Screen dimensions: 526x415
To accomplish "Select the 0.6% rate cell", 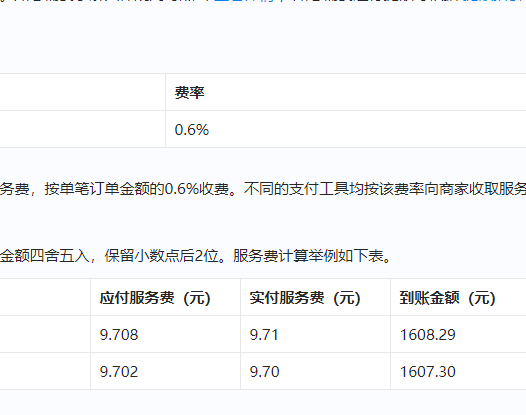I will [346, 129].
